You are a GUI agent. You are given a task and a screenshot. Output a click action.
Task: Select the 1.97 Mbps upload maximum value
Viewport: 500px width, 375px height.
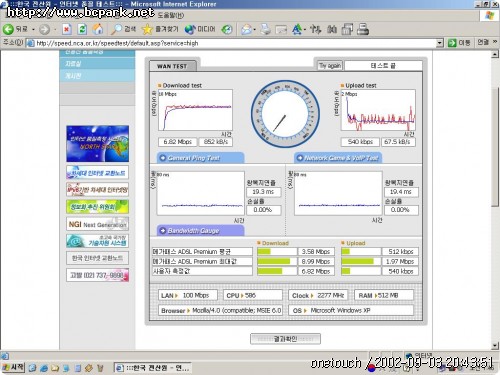coord(400,261)
